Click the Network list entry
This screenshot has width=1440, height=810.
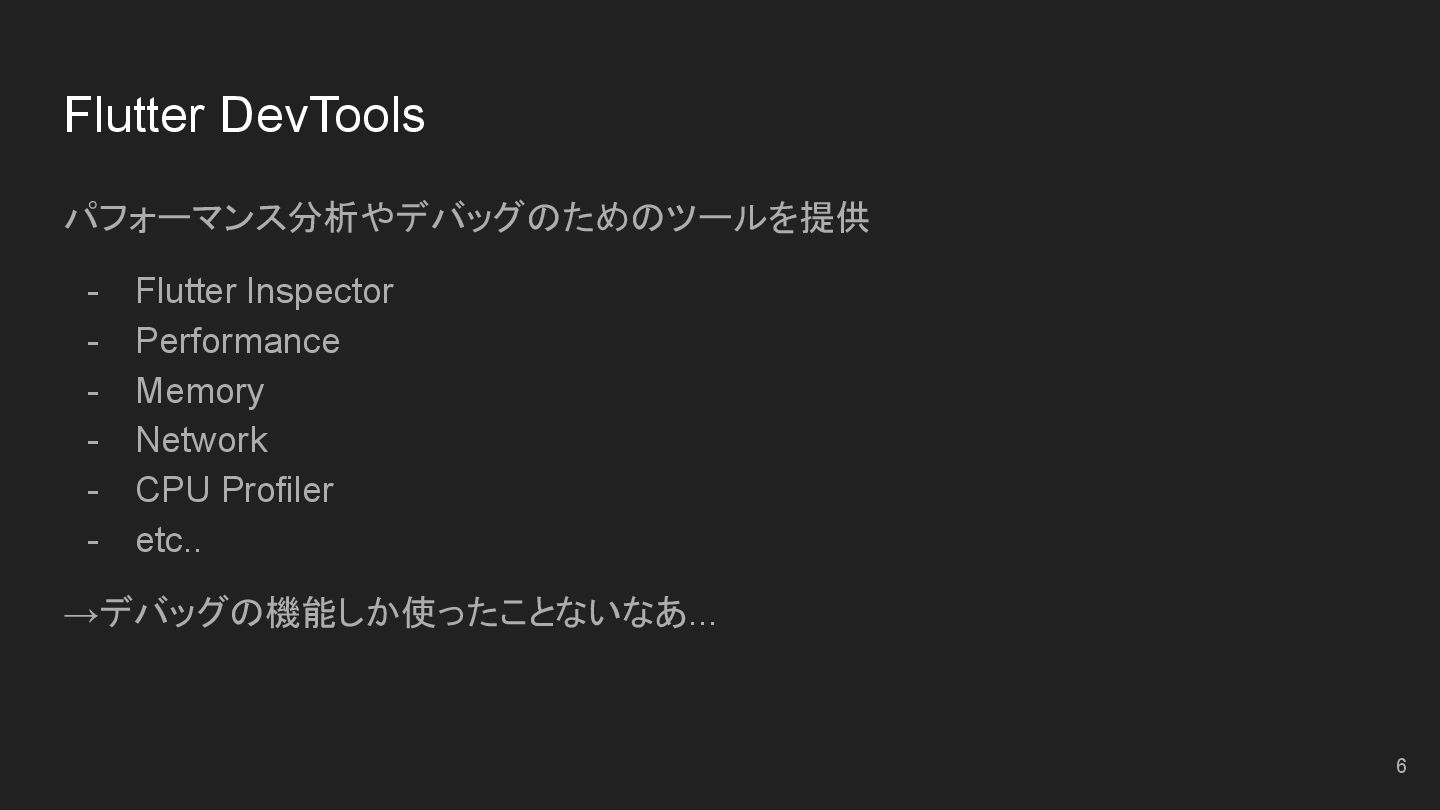tap(201, 440)
